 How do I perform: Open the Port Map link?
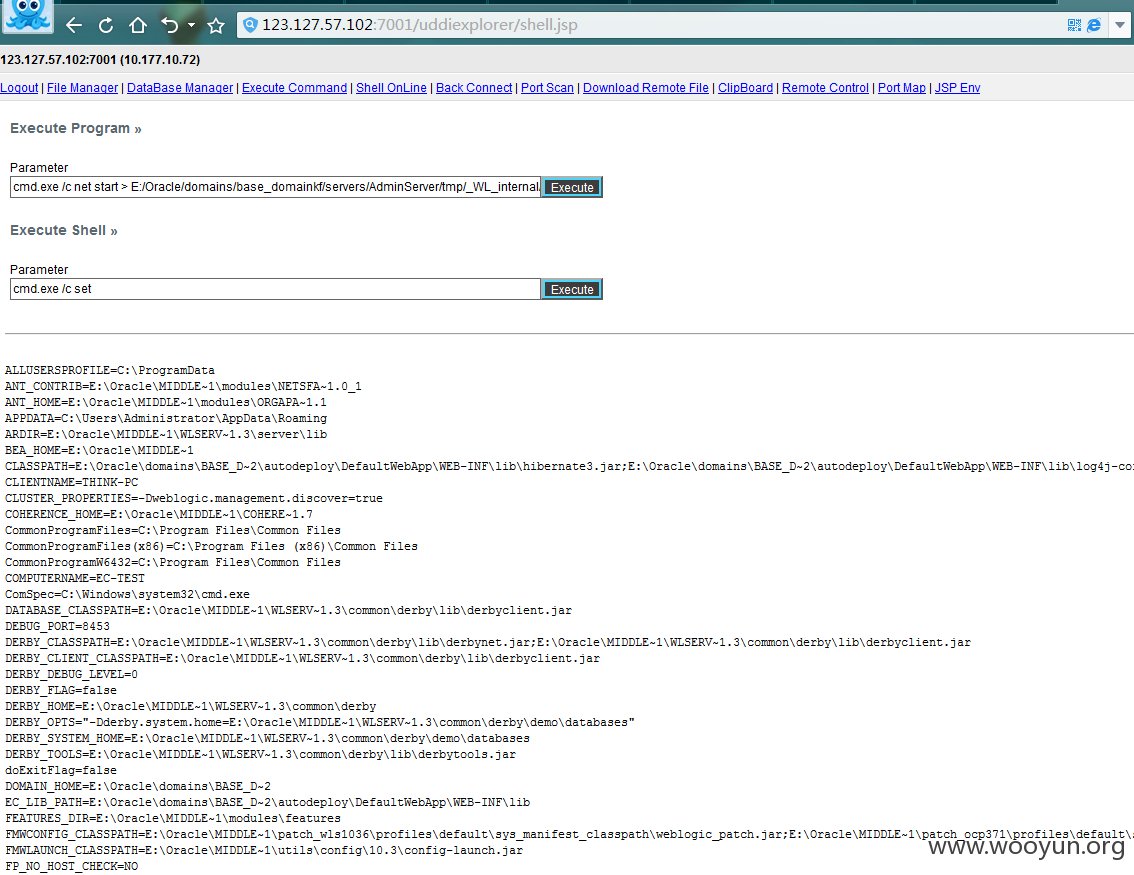pyautogui.click(x=902, y=88)
